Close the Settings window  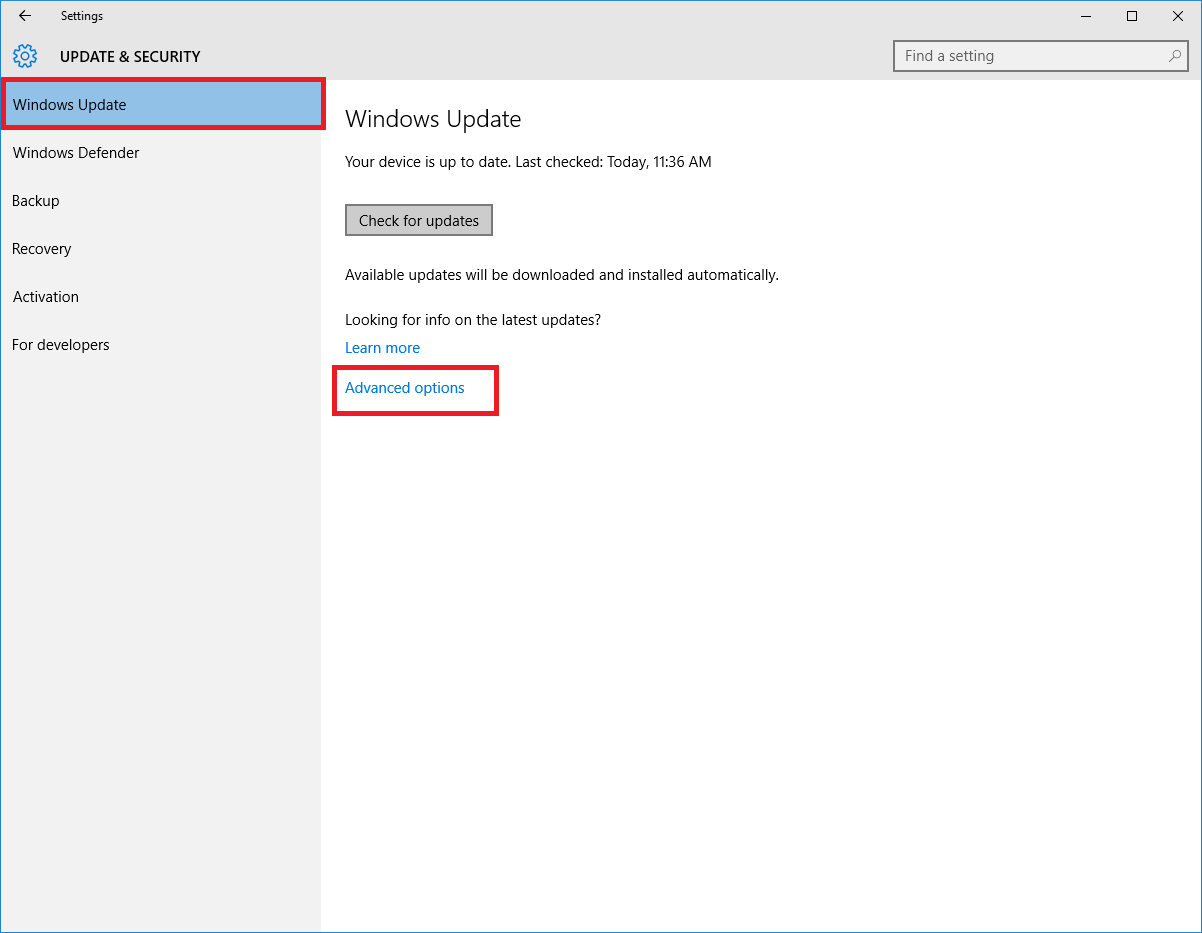tap(1178, 16)
